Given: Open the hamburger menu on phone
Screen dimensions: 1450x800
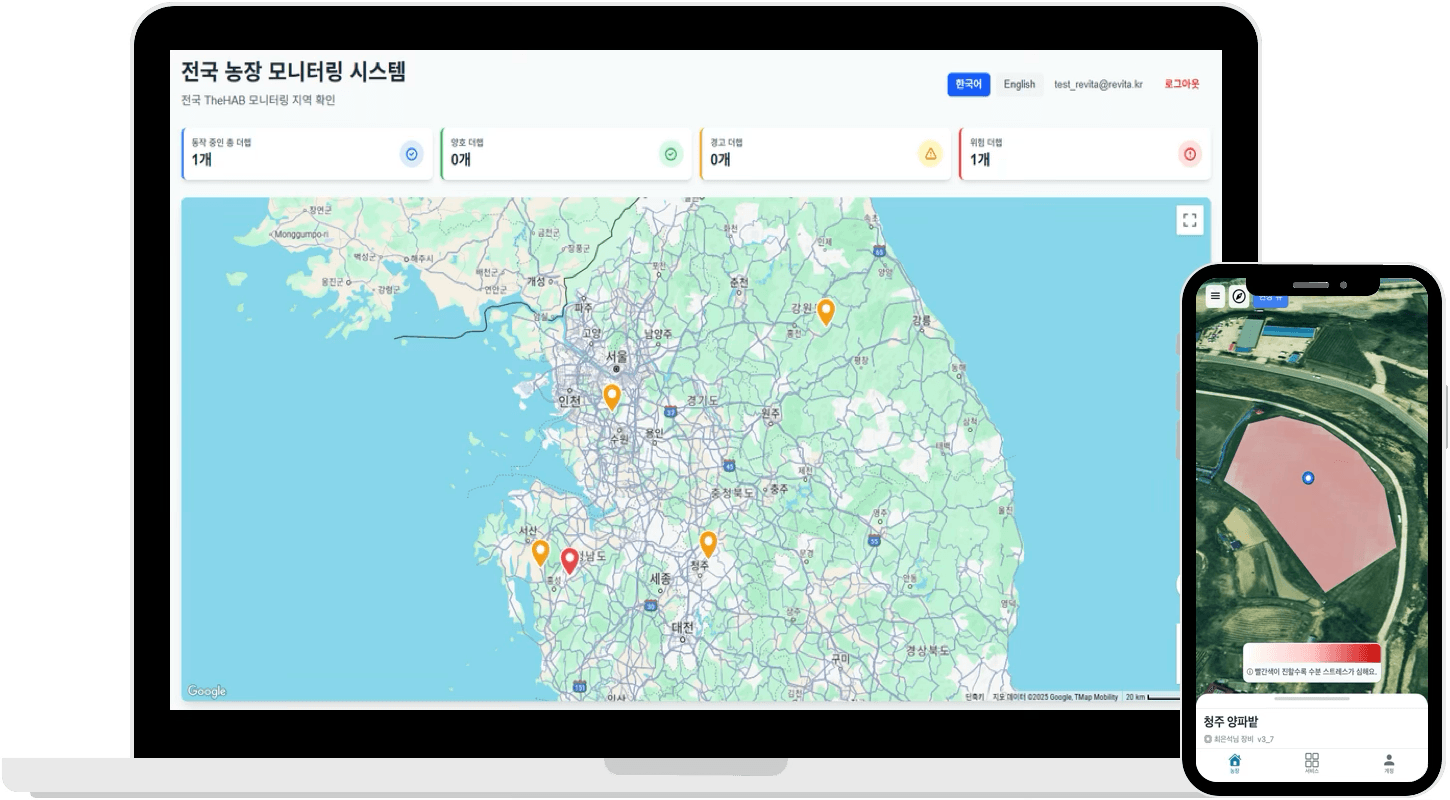Looking at the screenshot, I should pyautogui.click(x=1214, y=296).
